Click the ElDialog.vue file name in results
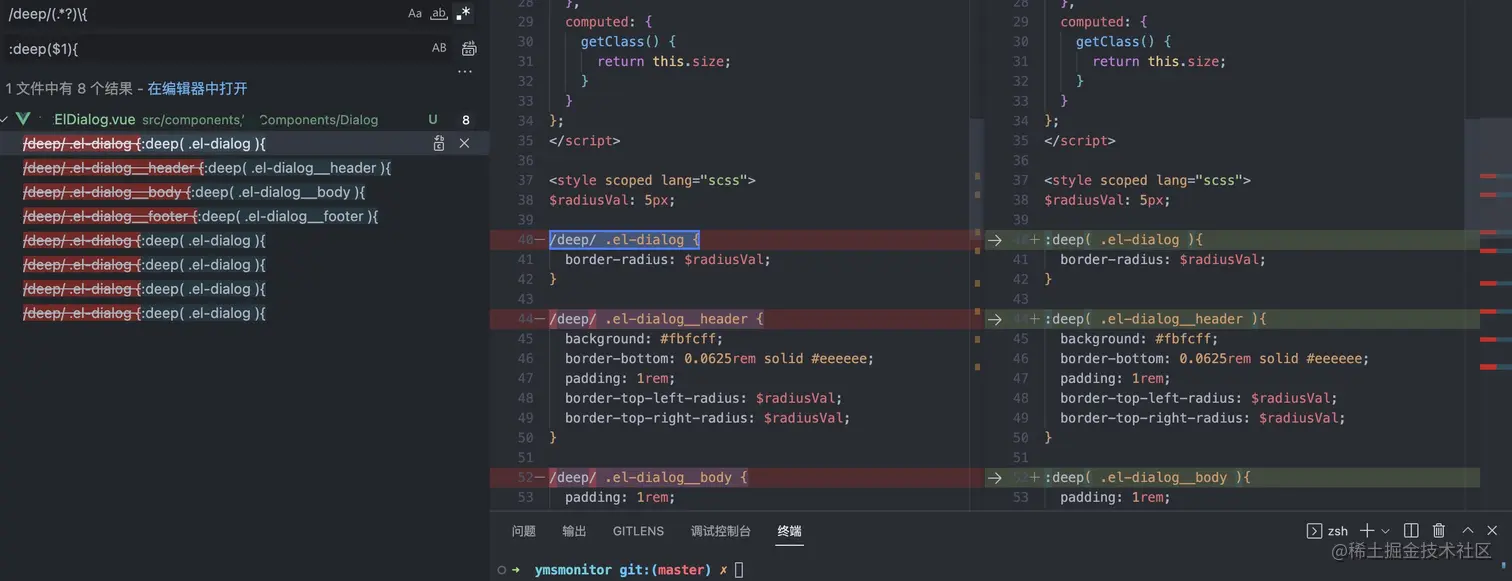The height and width of the screenshot is (581, 1512). (x=95, y=119)
